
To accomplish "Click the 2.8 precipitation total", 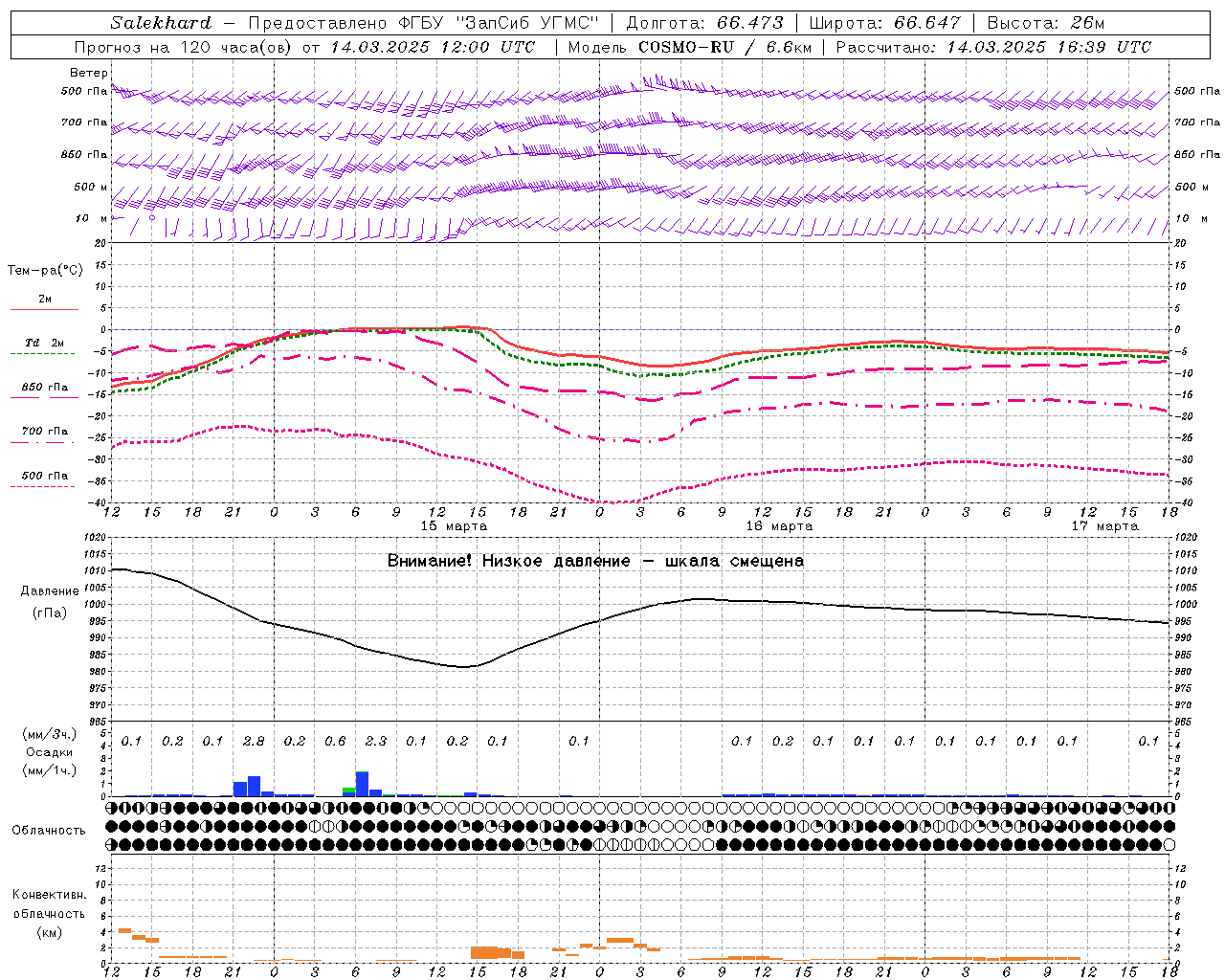I will pos(254,741).
